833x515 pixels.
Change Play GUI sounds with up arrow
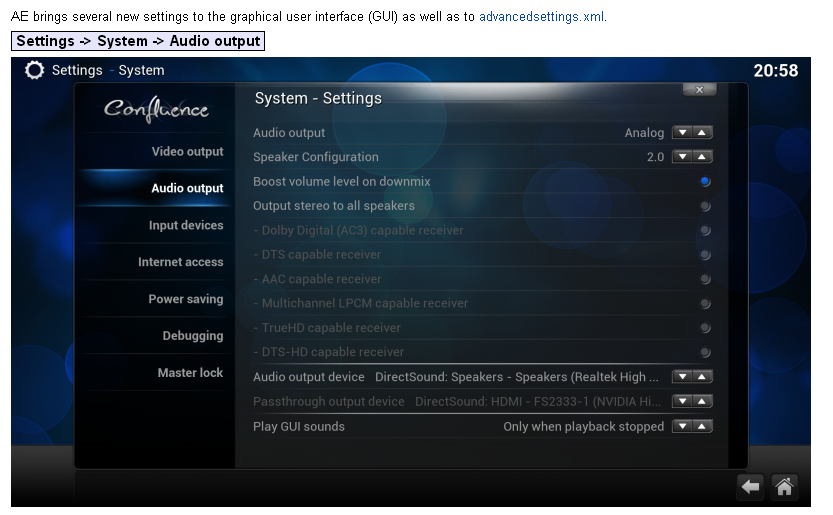pos(702,426)
